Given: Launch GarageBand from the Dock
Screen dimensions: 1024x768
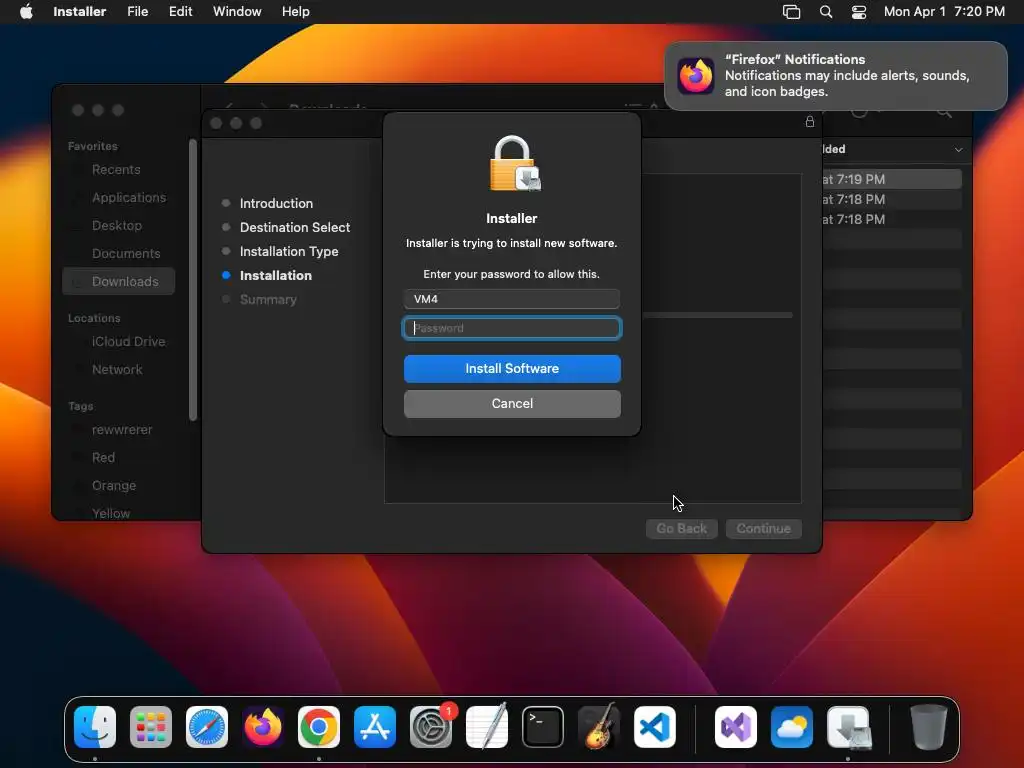Looking at the screenshot, I should [599, 727].
